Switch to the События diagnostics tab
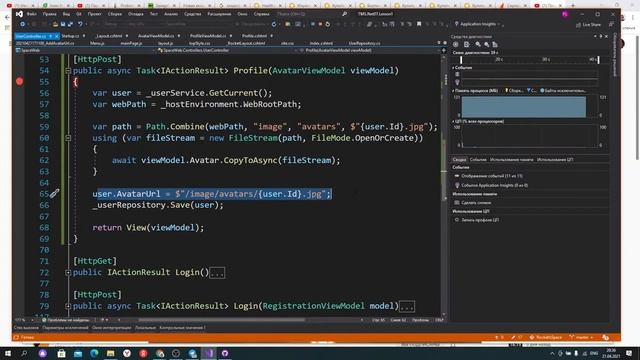The width and height of the screenshot is (640, 360). point(478,160)
